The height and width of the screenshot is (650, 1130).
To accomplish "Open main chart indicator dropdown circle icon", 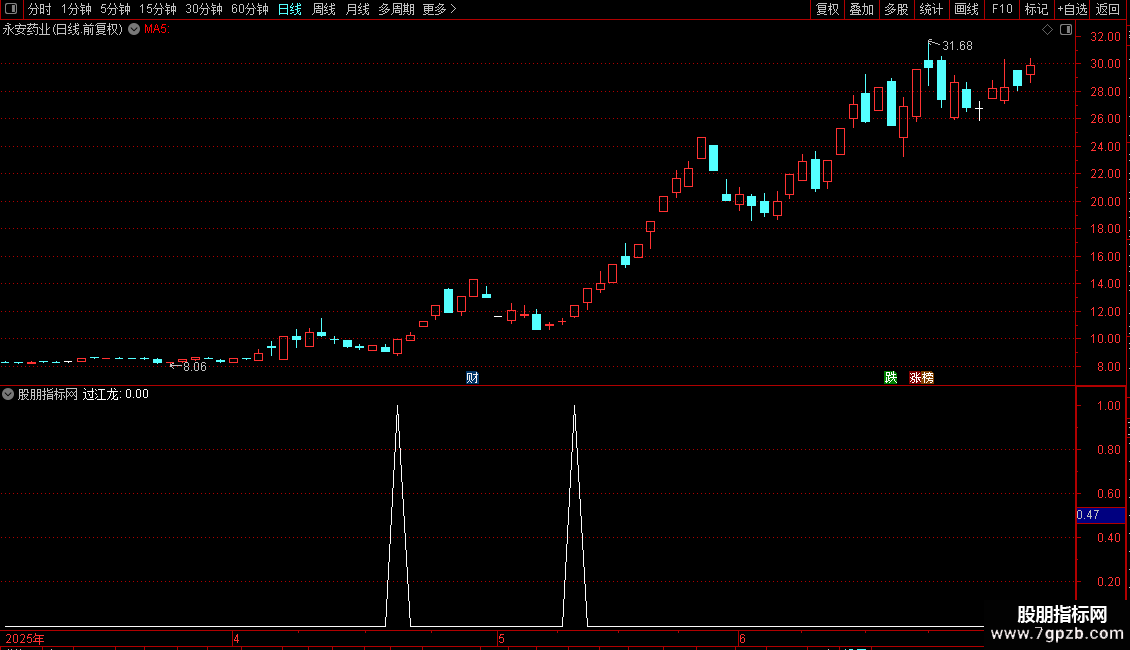I will (134, 29).
